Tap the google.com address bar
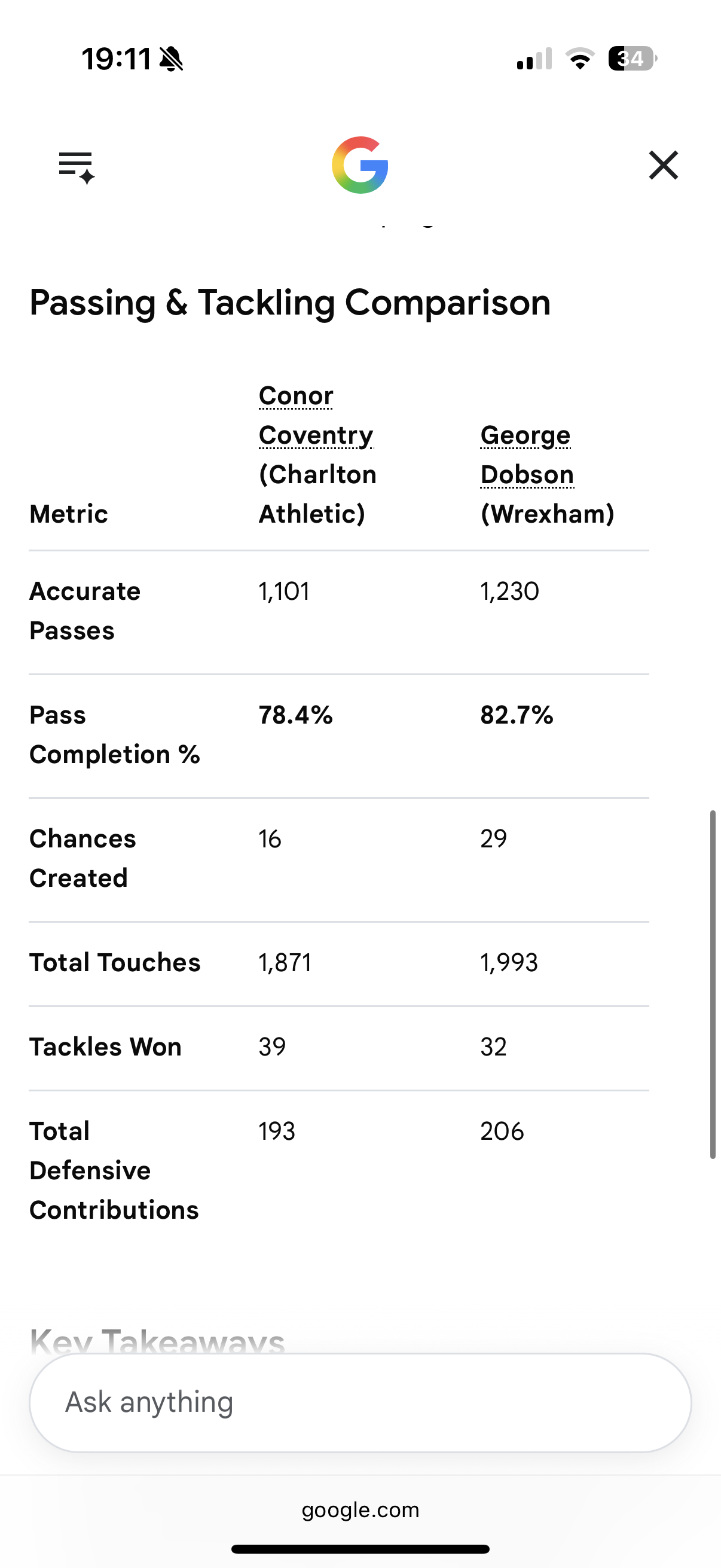721x1568 pixels. (x=360, y=1509)
